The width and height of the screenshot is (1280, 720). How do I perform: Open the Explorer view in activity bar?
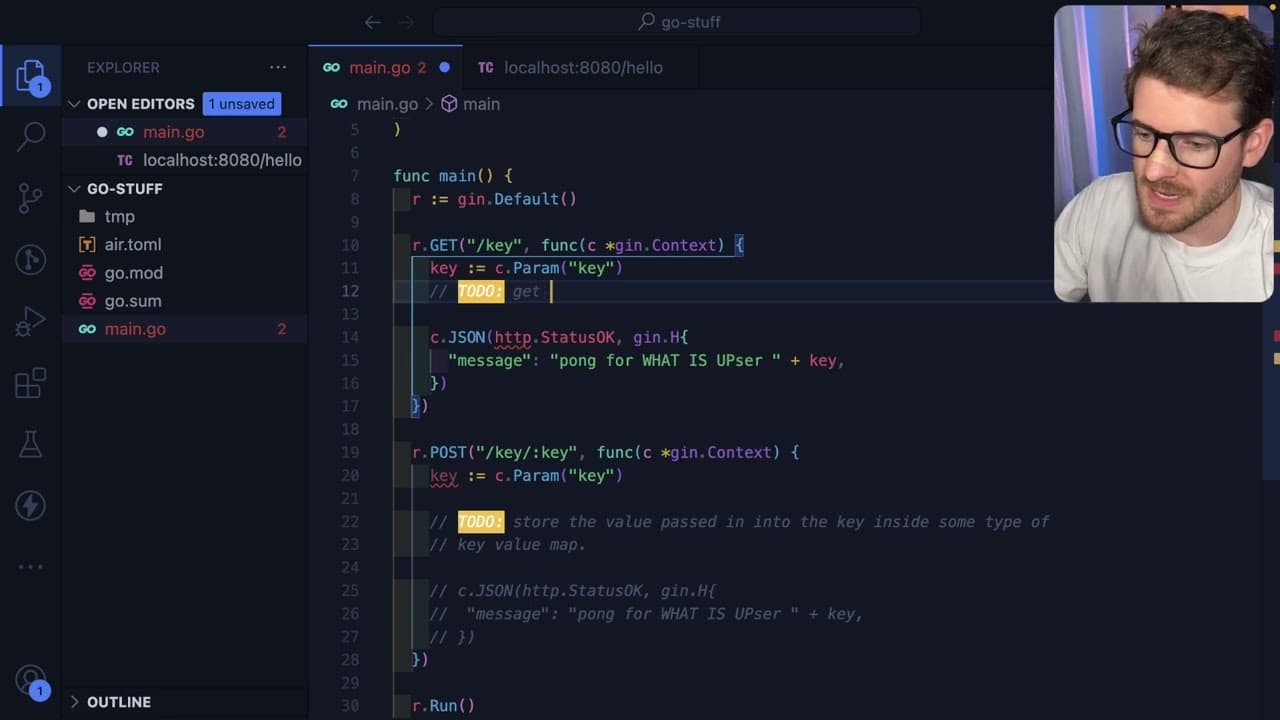pyautogui.click(x=30, y=76)
